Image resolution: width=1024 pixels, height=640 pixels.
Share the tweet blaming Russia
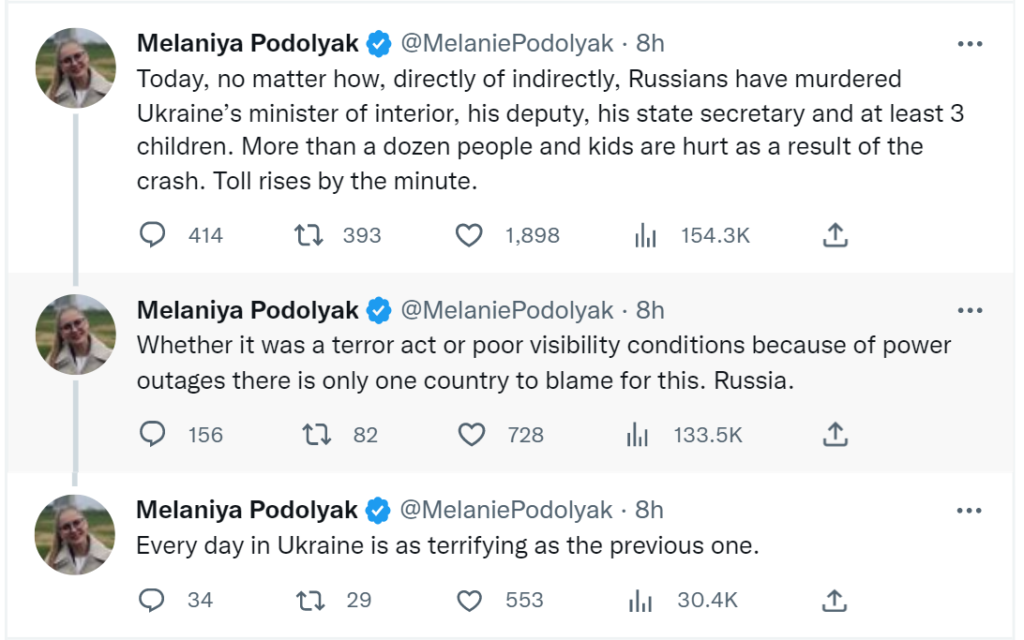[x=835, y=434]
